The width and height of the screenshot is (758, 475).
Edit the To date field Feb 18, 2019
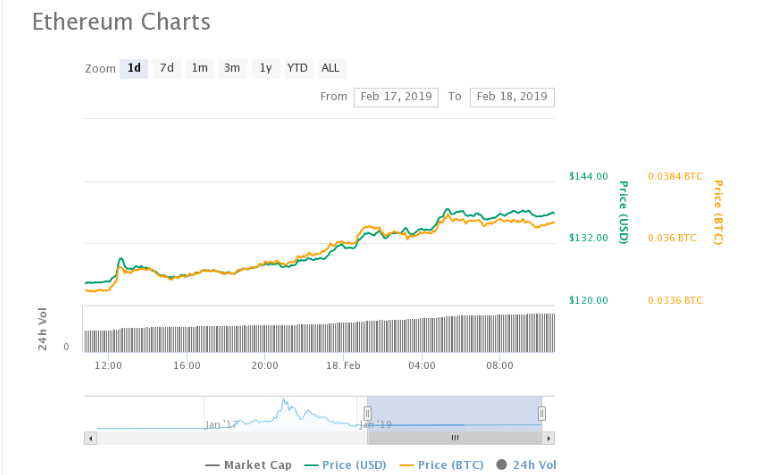pos(512,97)
